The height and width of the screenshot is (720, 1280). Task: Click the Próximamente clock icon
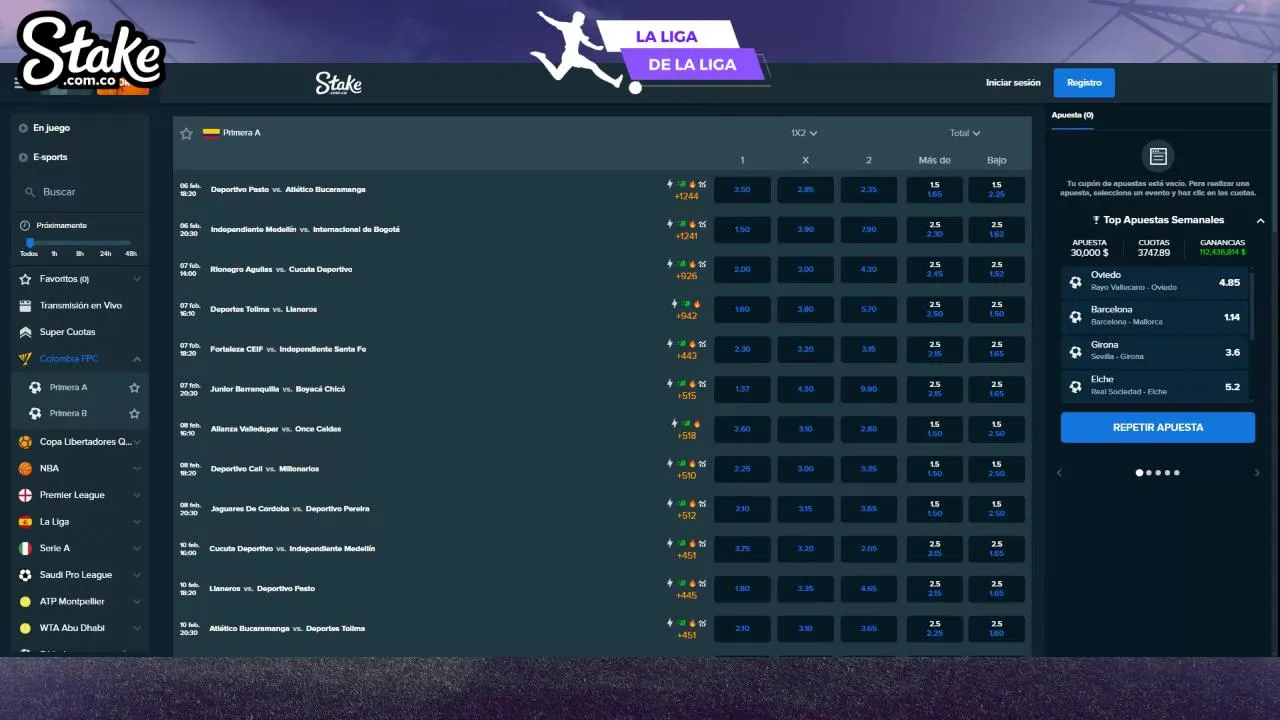[26, 225]
